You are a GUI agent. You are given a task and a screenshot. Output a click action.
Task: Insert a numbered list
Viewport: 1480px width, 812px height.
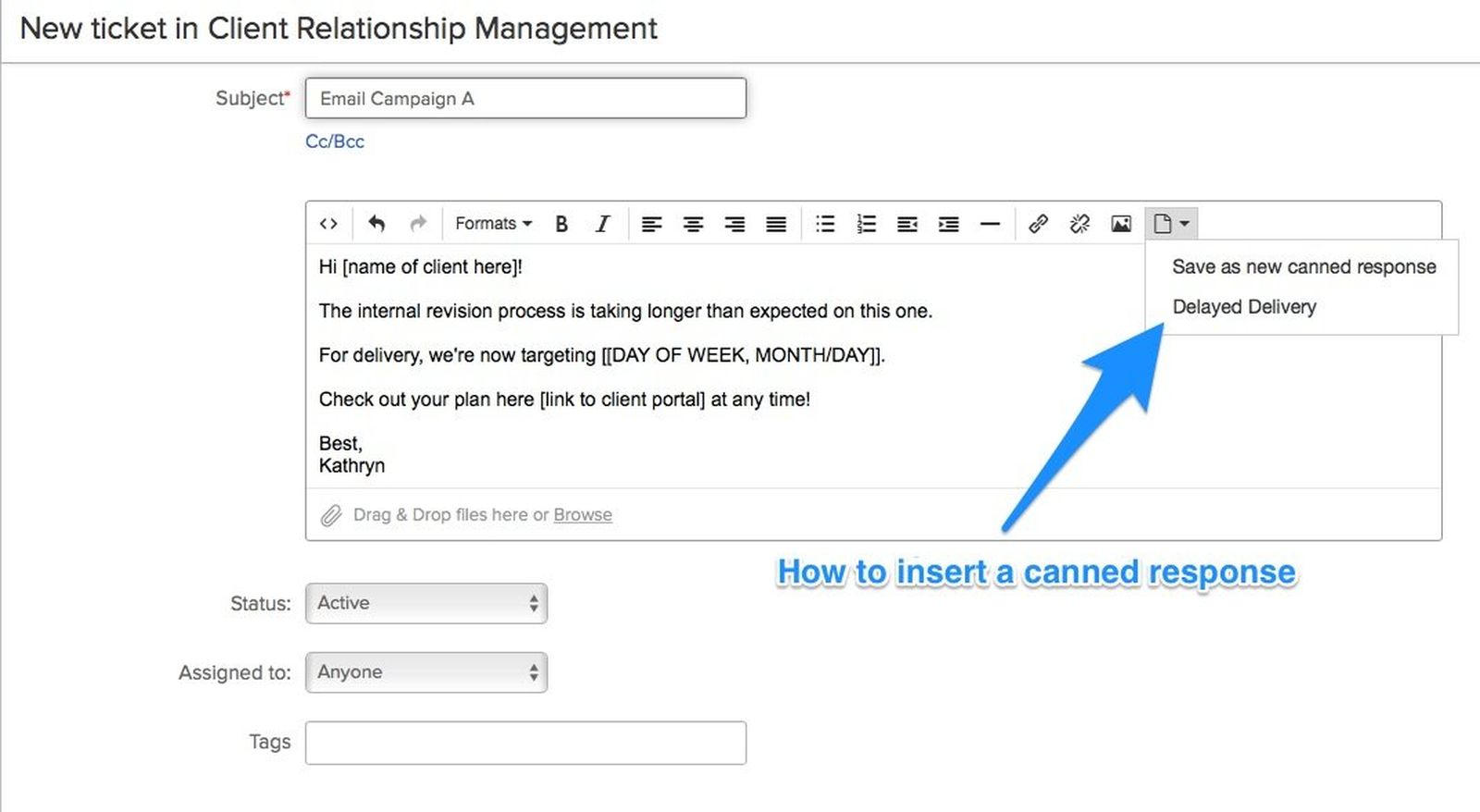click(x=866, y=224)
